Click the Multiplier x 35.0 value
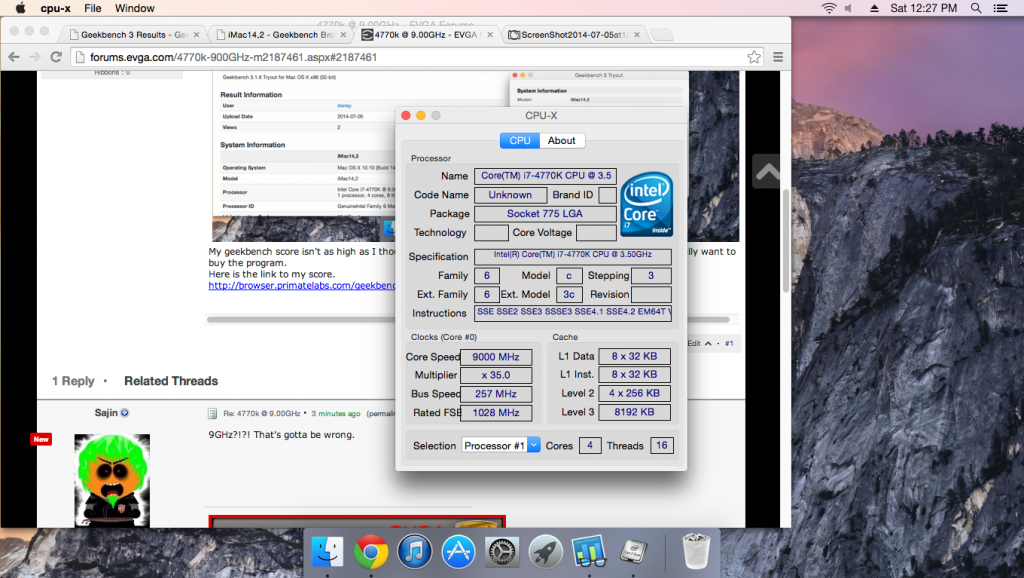Screen dimensions: 1024x578 (496, 375)
